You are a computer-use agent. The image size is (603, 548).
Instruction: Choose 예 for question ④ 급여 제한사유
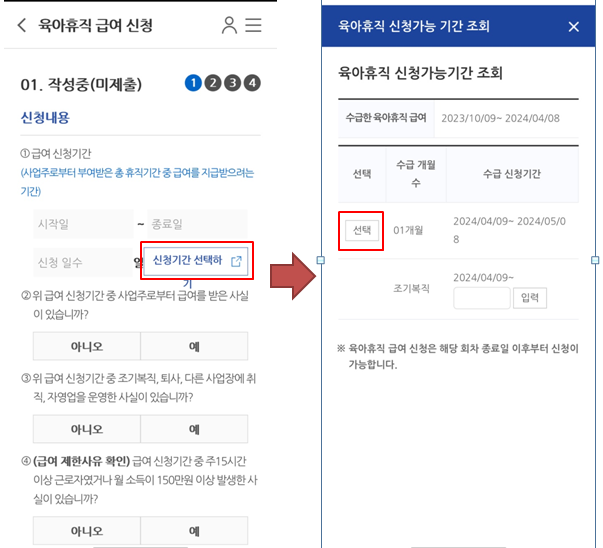point(194,531)
